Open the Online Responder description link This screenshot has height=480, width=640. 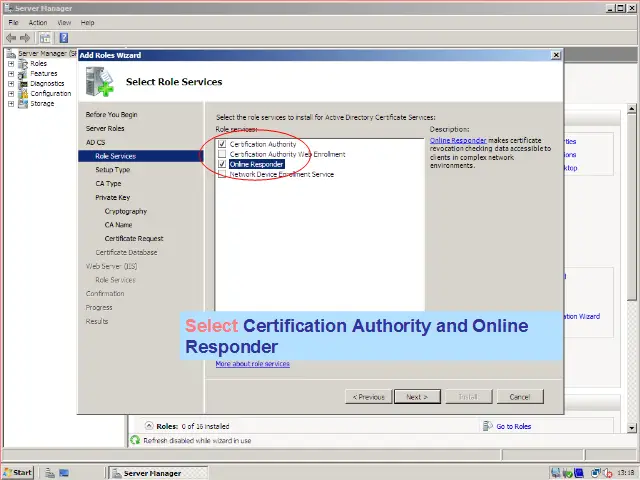pos(458,141)
